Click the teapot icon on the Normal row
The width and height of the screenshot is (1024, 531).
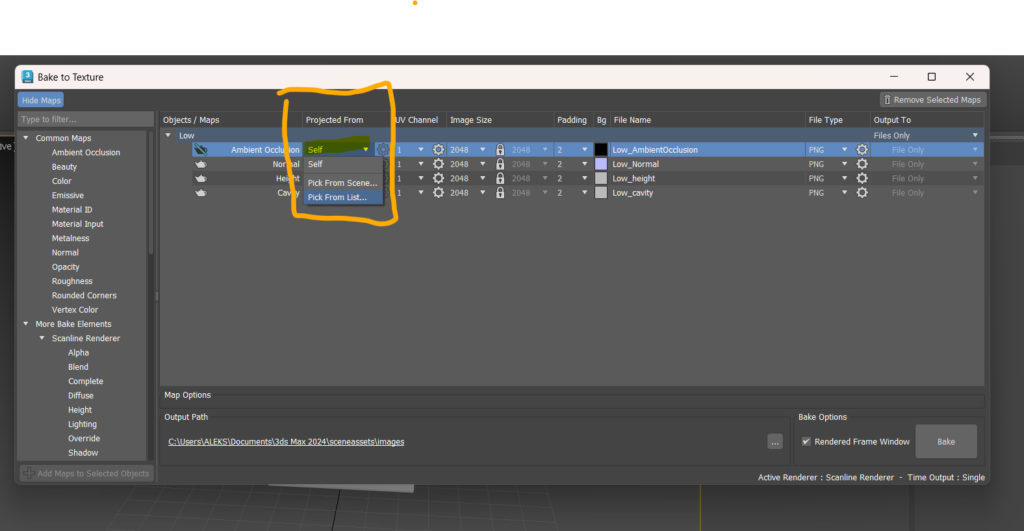200,164
